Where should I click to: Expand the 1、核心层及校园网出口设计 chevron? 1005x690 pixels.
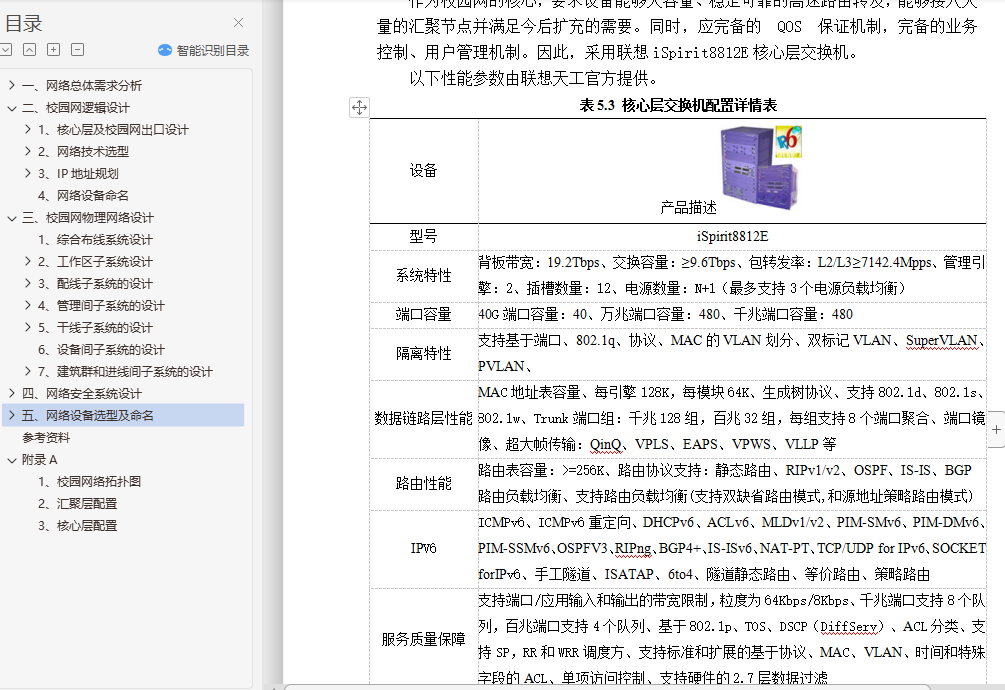(28, 129)
